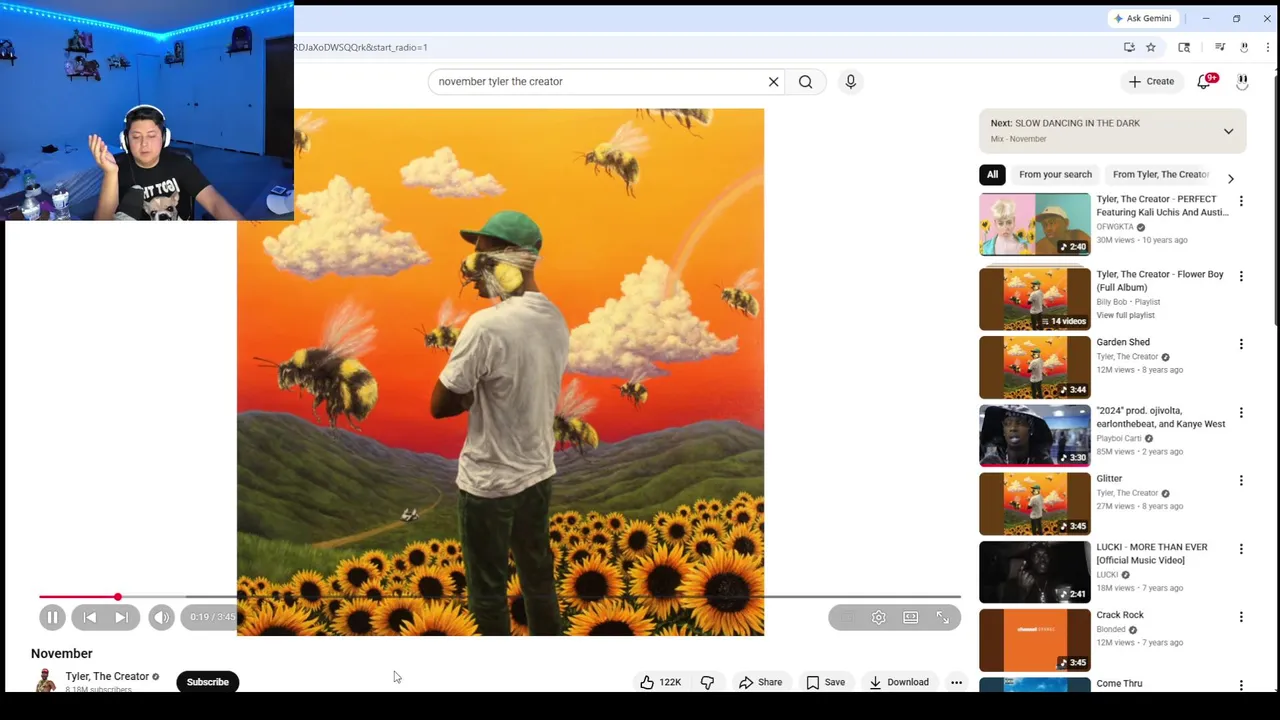Open "2024" Playboi Carti video title
This screenshot has height=720, width=1280.
point(1160,417)
